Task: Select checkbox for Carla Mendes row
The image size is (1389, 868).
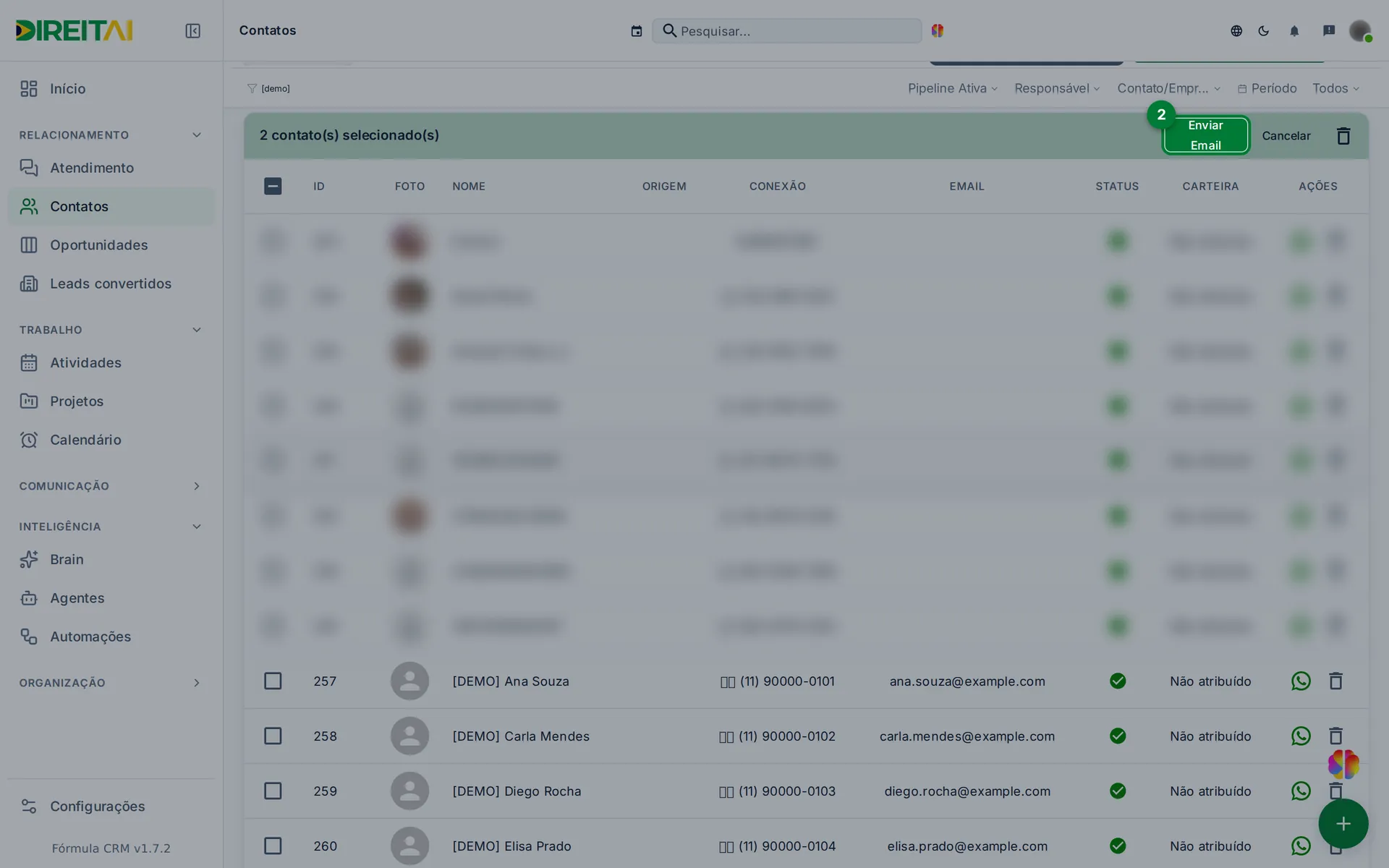Action: click(x=273, y=736)
